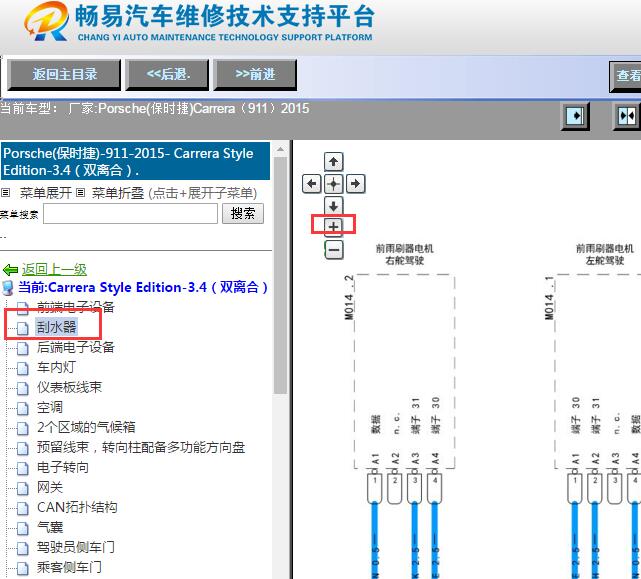Click the M014_1 component label

tap(549, 298)
